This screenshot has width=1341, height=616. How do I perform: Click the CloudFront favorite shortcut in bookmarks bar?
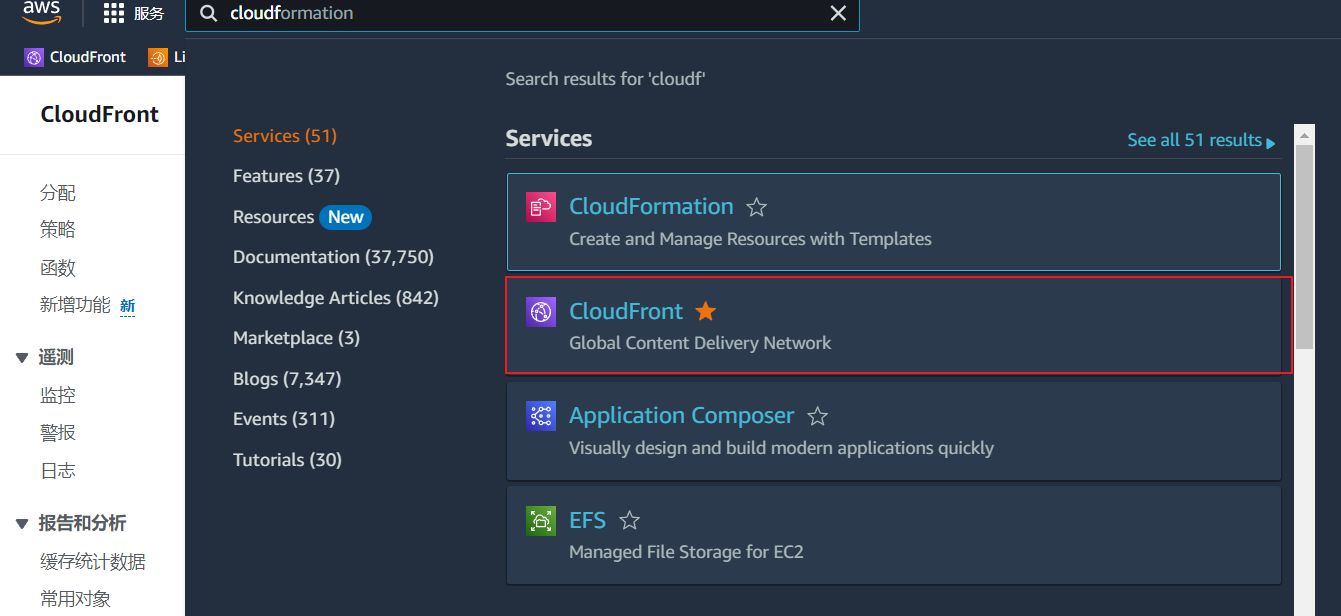[x=76, y=57]
